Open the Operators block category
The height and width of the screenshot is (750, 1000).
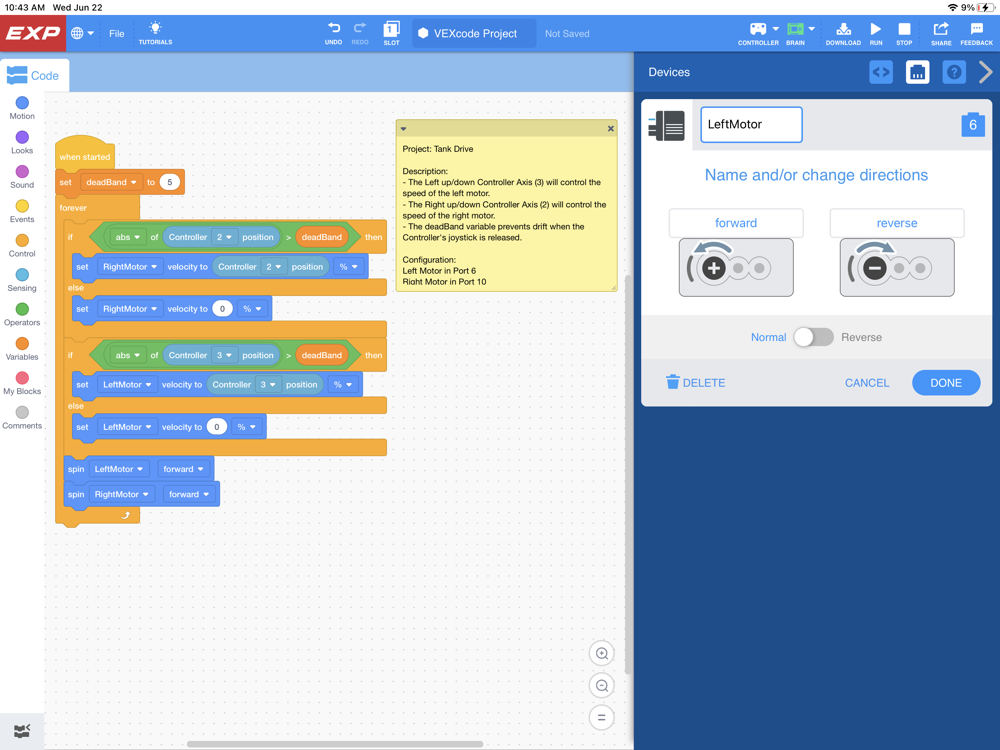pos(22,314)
